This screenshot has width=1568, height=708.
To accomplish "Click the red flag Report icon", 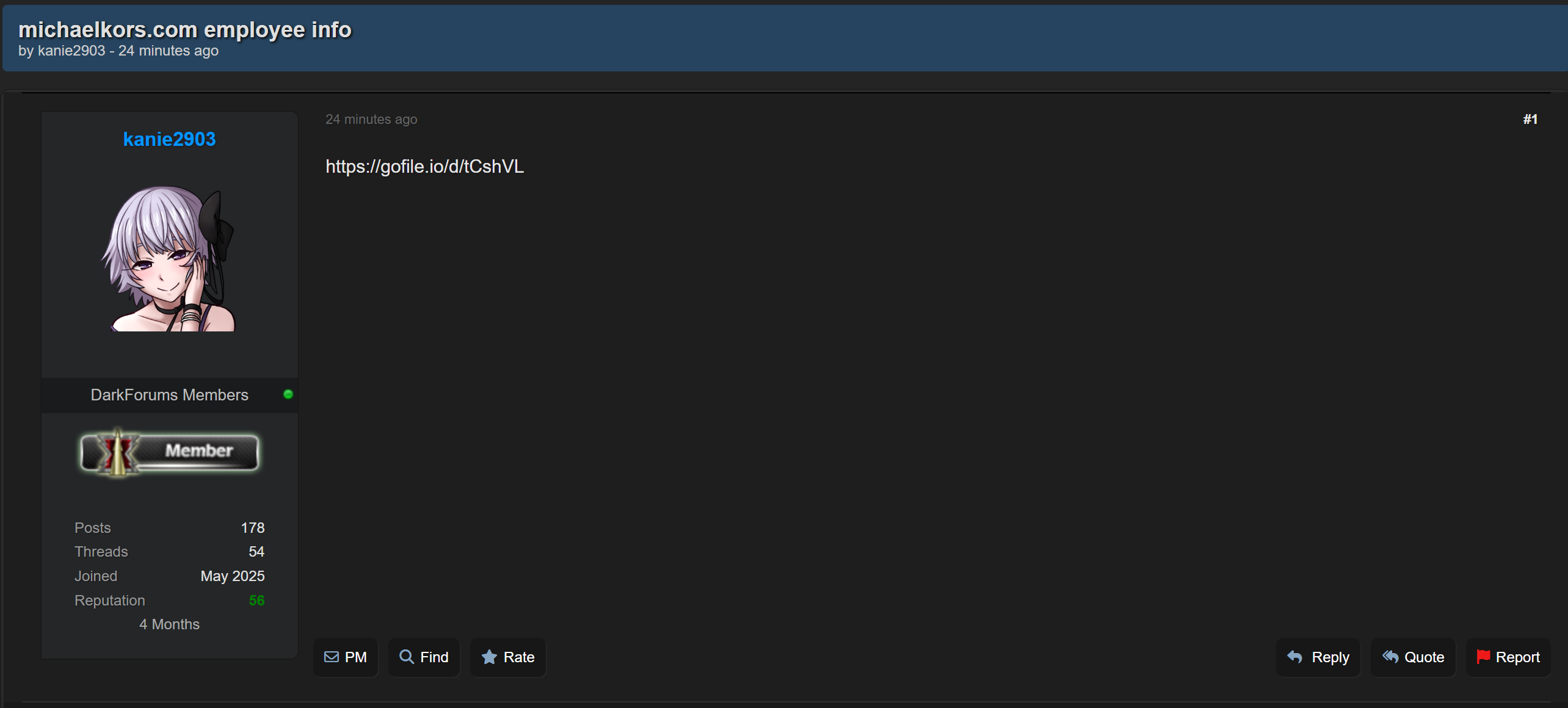I will click(1483, 657).
